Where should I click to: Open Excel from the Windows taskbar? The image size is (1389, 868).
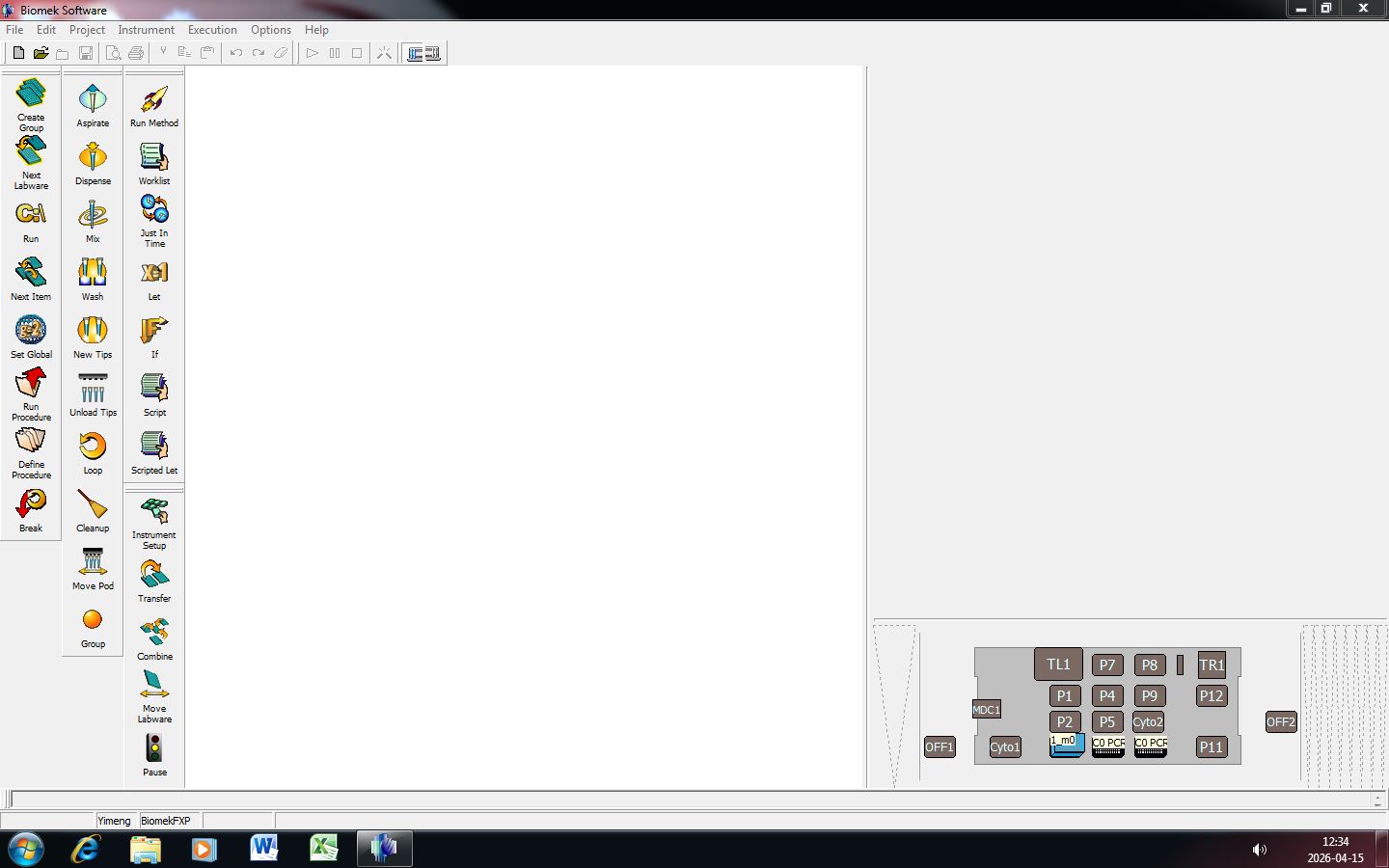click(x=324, y=849)
